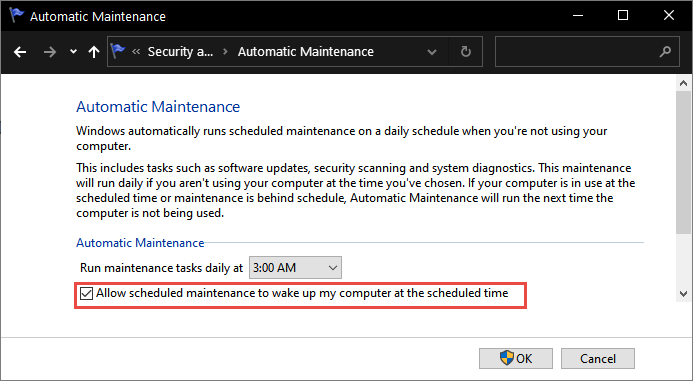This screenshot has height=381, width=693.
Task: Toggle the wake up my computer checkbox
Action: [x=86, y=293]
